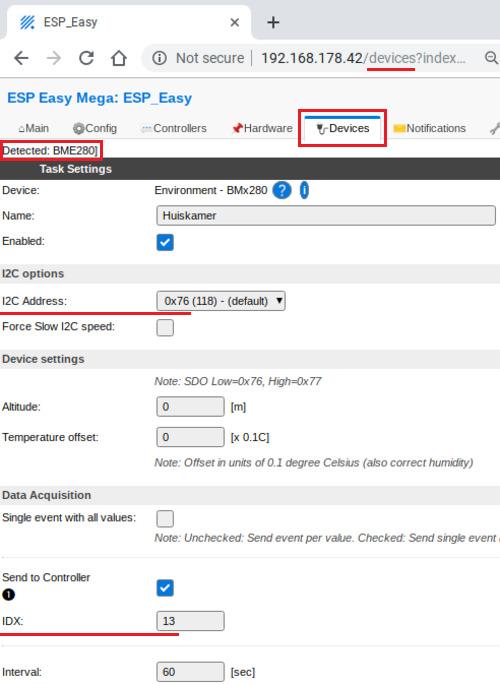Screen dimensions: 500x684
Task: Click the zoom magnifier icon in address bar
Action: point(491,58)
